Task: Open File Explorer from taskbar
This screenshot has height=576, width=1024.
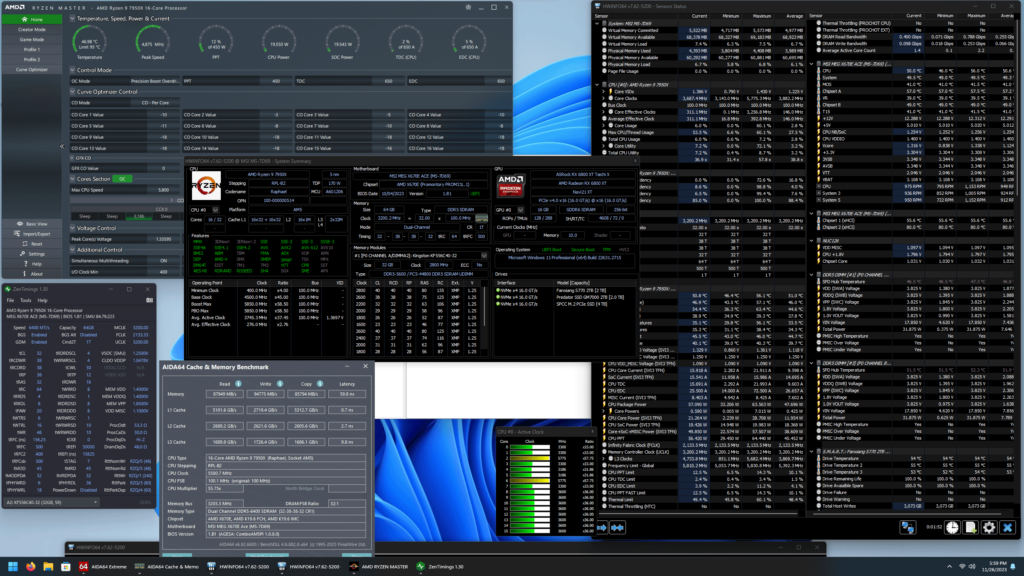Action: (x=48, y=566)
